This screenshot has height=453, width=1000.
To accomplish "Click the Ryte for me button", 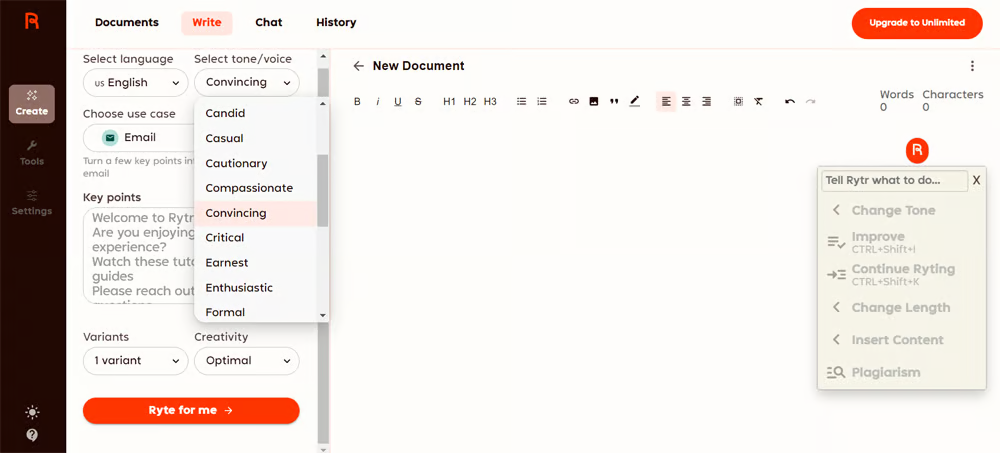I will click(191, 410).
